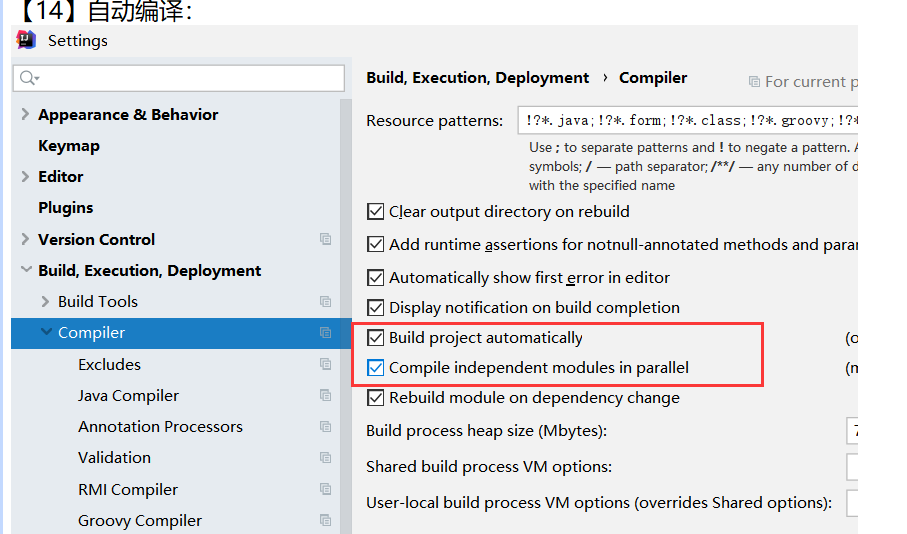
Task: Click the Resource patterns input field
Action: [686, 121]
